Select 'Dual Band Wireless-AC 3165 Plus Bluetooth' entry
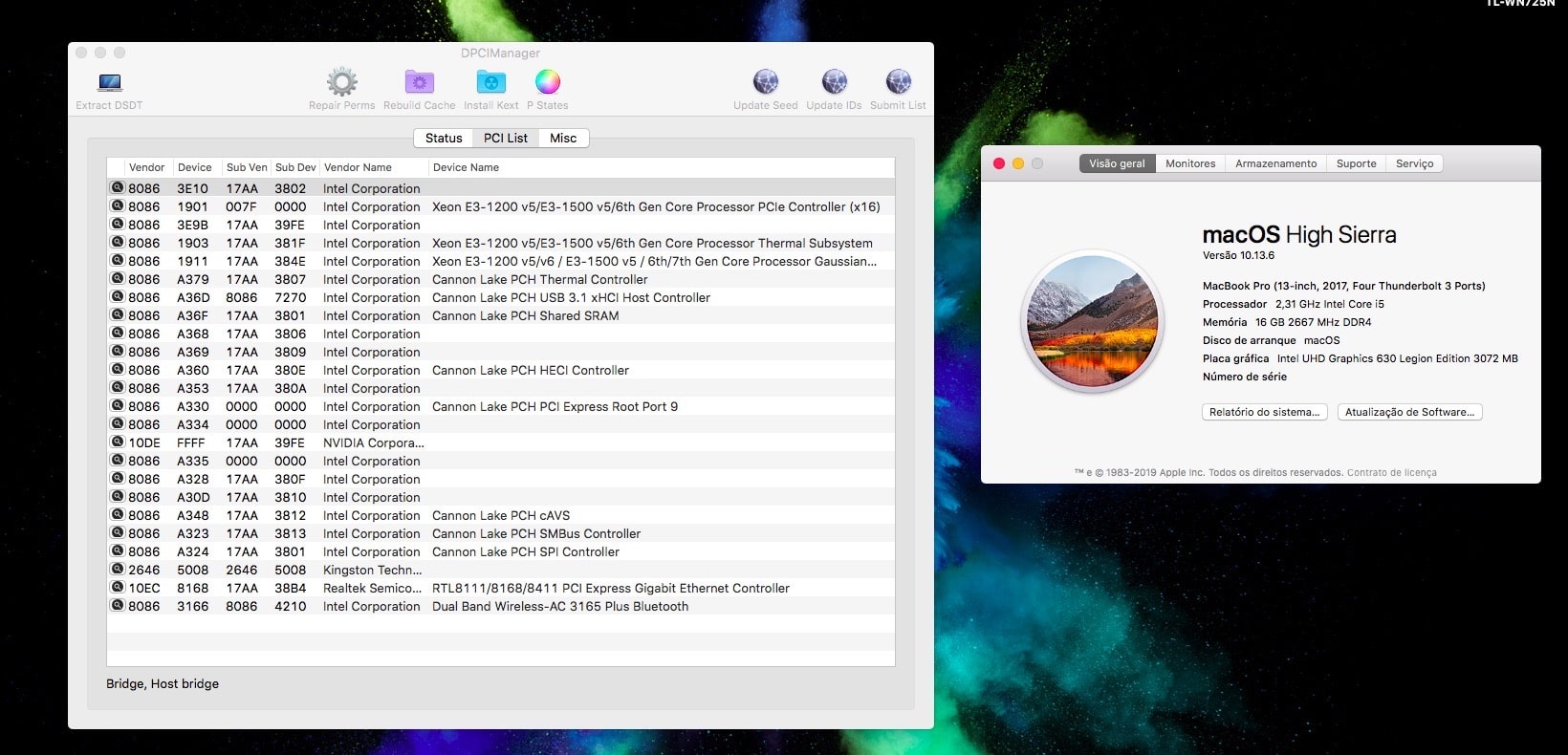 click(560, 606)
